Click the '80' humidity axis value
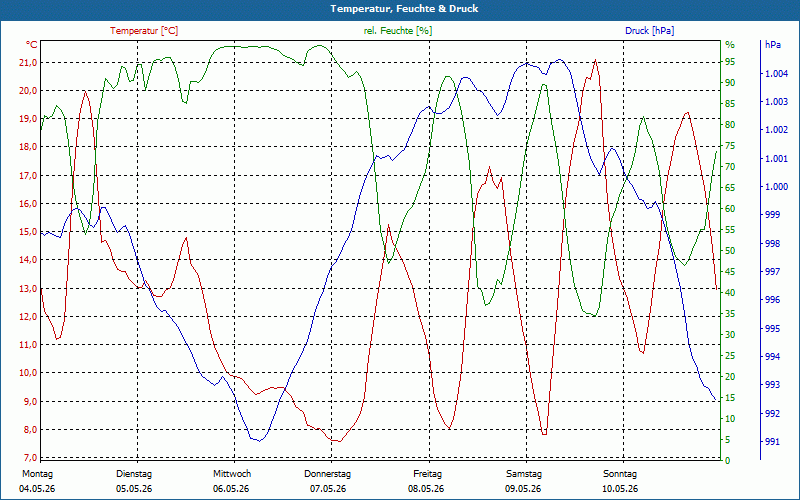The image size is (800, 500). tap(731, 125)
